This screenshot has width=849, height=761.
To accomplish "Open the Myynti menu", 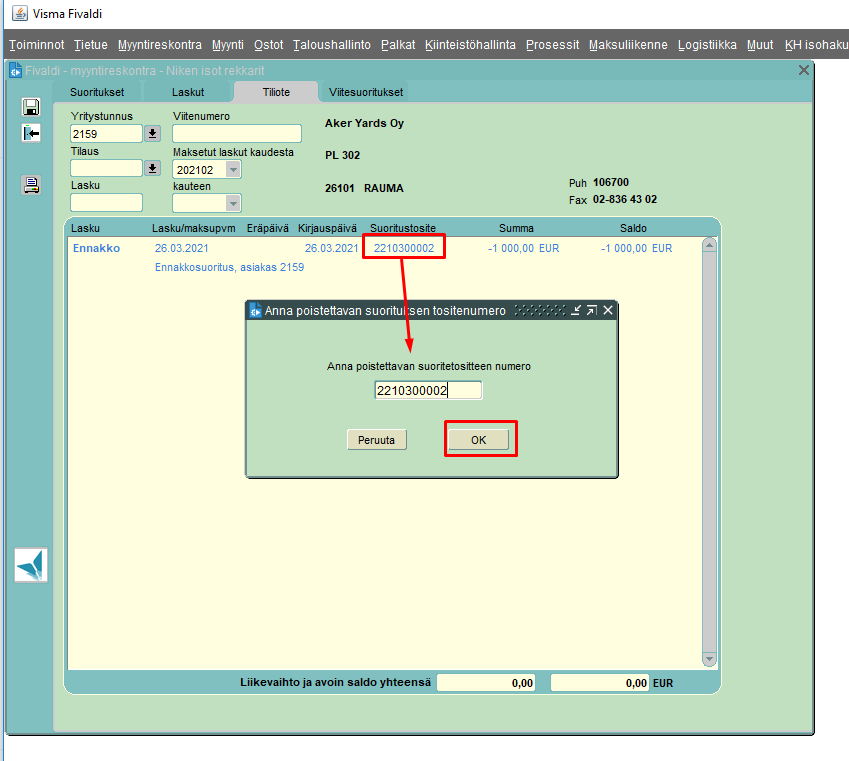I will (228, 45).
